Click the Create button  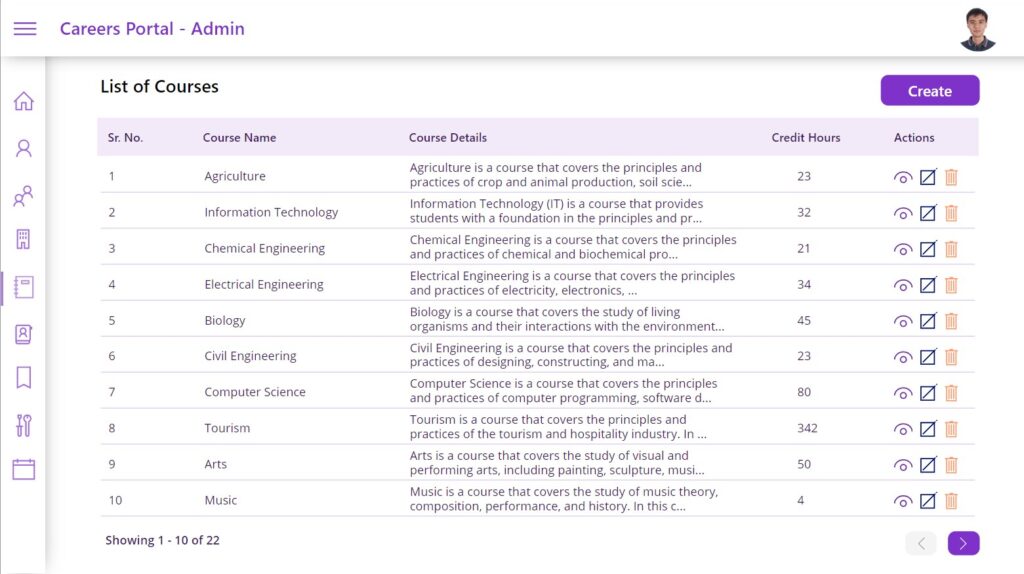point(930,90)
